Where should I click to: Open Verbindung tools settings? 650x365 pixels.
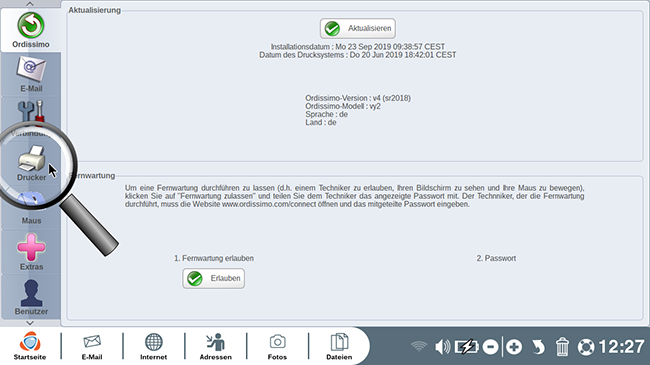[31, 119]
